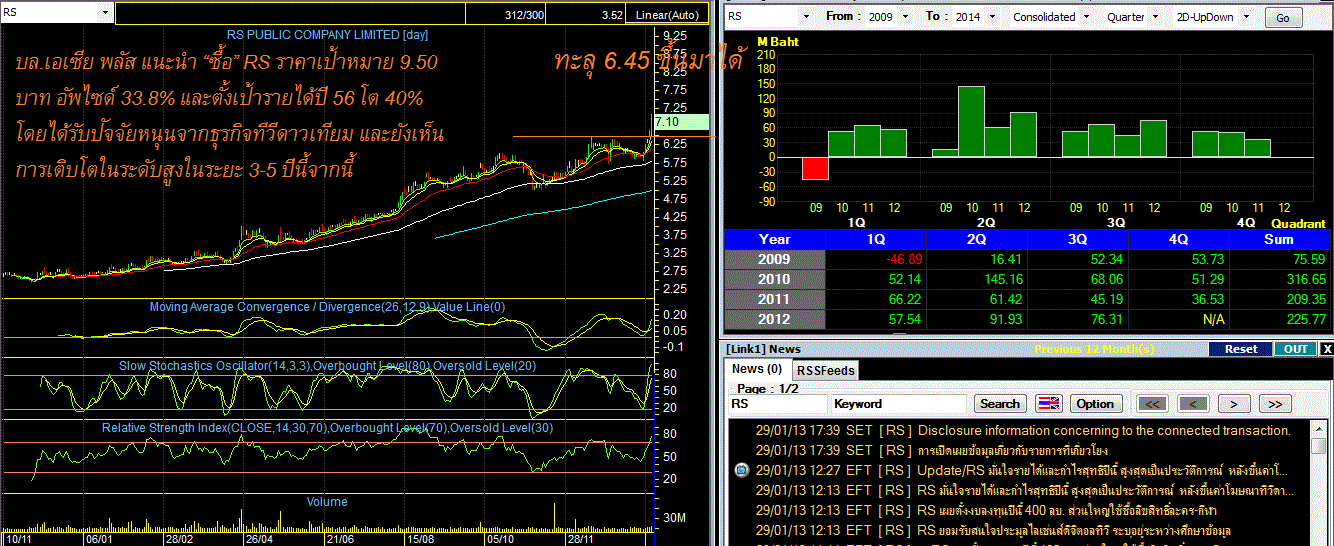The image size is (1334, 546).
Task: Open the Disclosure information news headline
Action: (x=1104, y=430)
